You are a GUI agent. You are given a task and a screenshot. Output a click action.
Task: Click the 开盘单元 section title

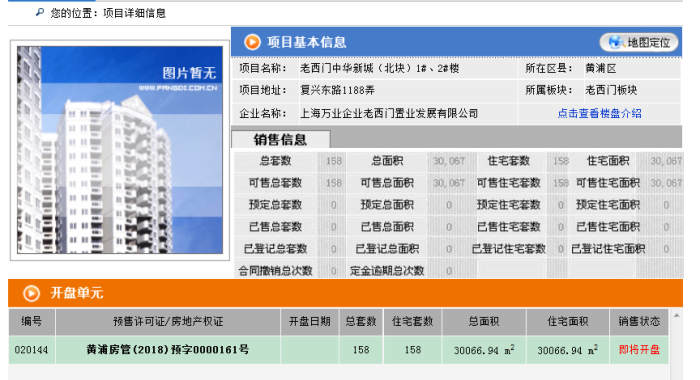coord(77,293)
